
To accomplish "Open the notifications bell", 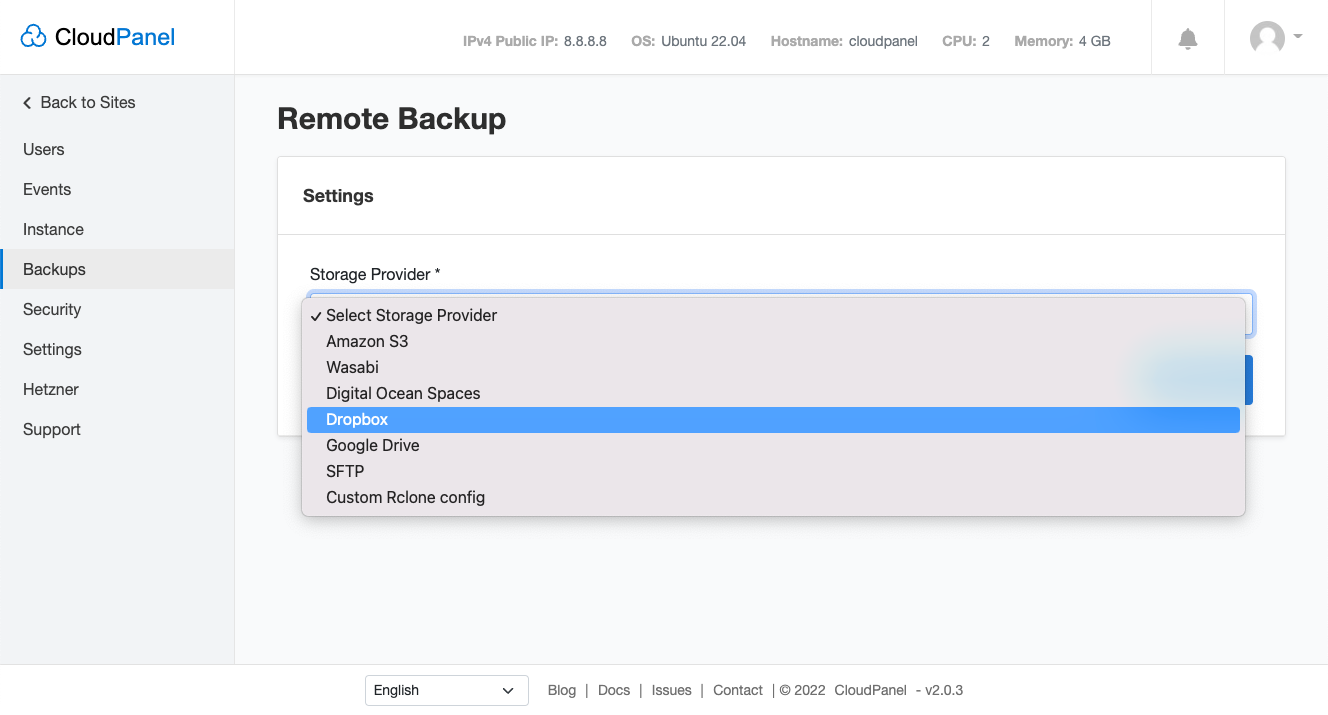I will click(1188, 39).
